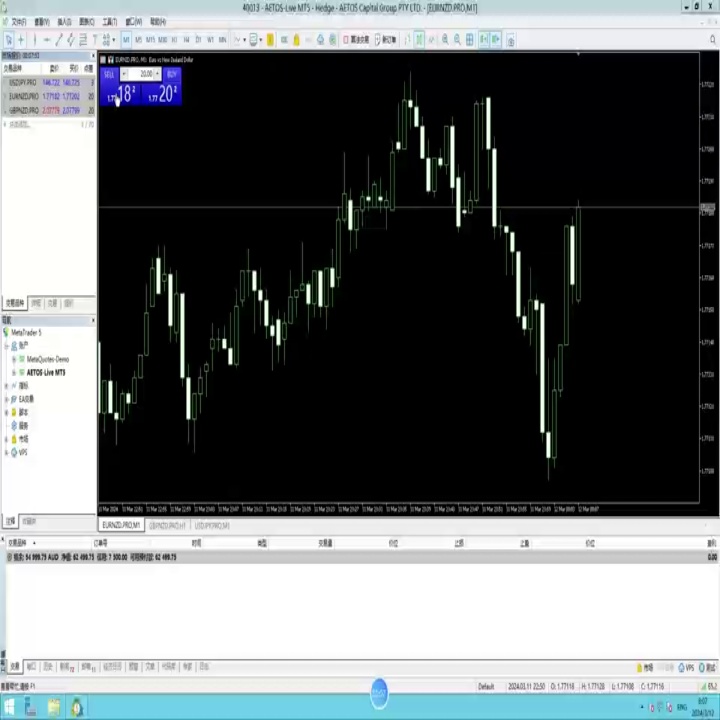Expand the EA node in Navigator tree
This screenshot has height=720, width=720.
click(x=6, y=399)
